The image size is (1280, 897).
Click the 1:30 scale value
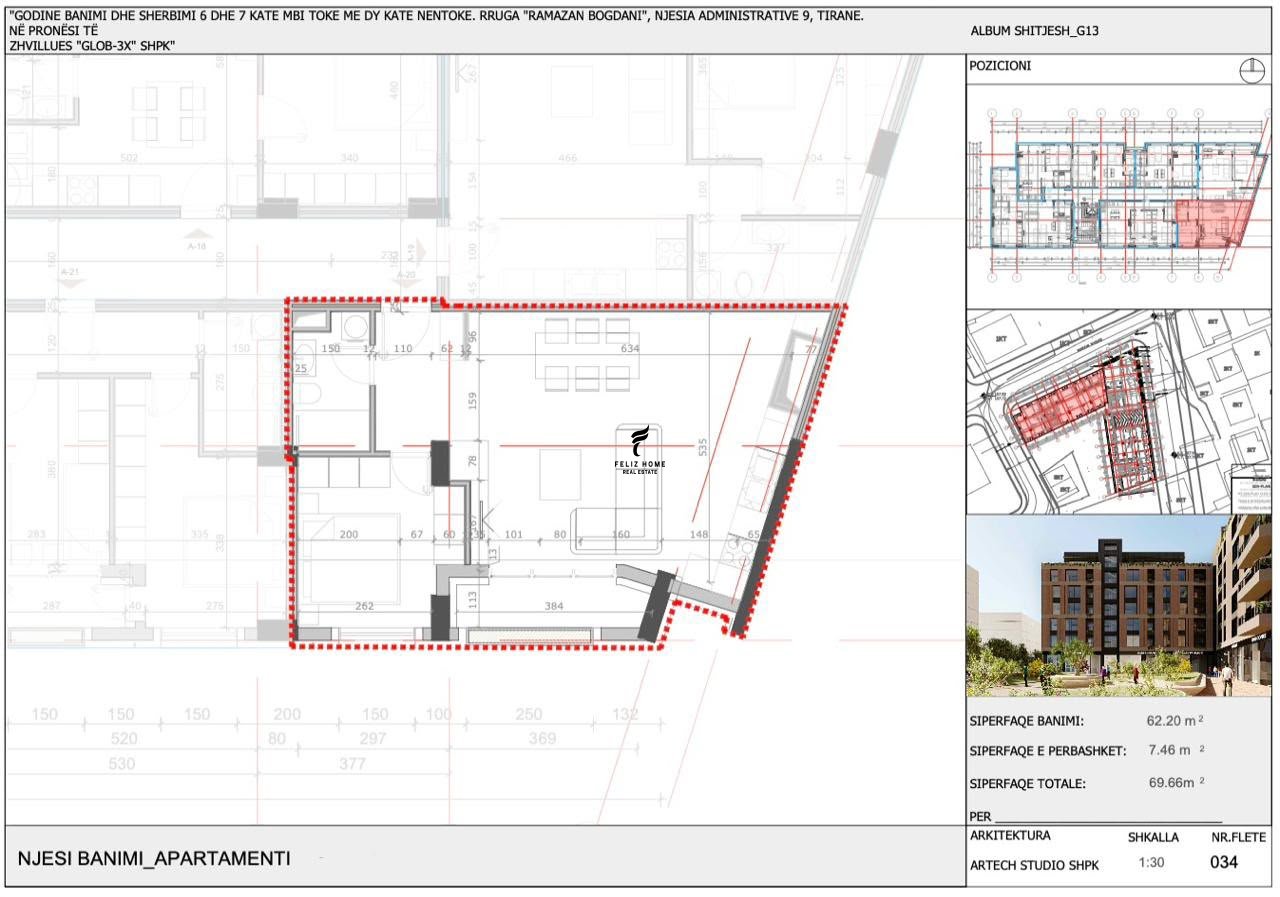[1151, 863]
